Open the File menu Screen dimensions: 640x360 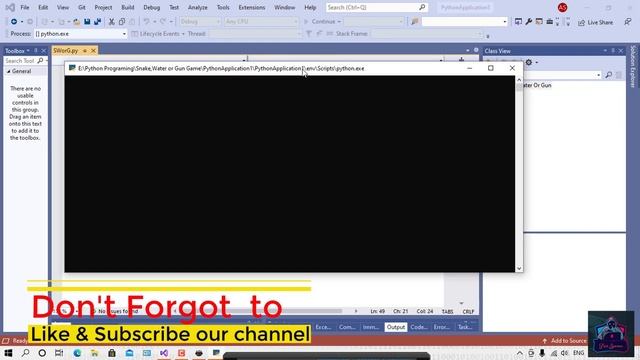25,7
